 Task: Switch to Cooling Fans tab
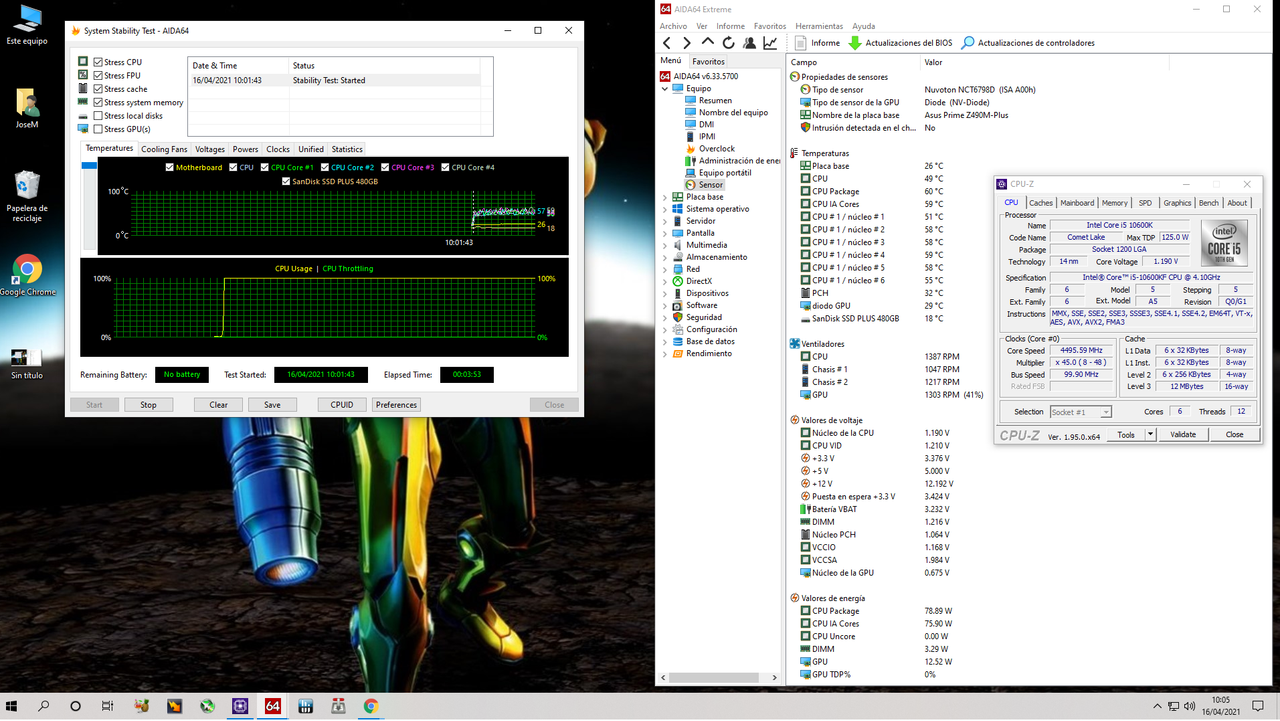(164, 149)
